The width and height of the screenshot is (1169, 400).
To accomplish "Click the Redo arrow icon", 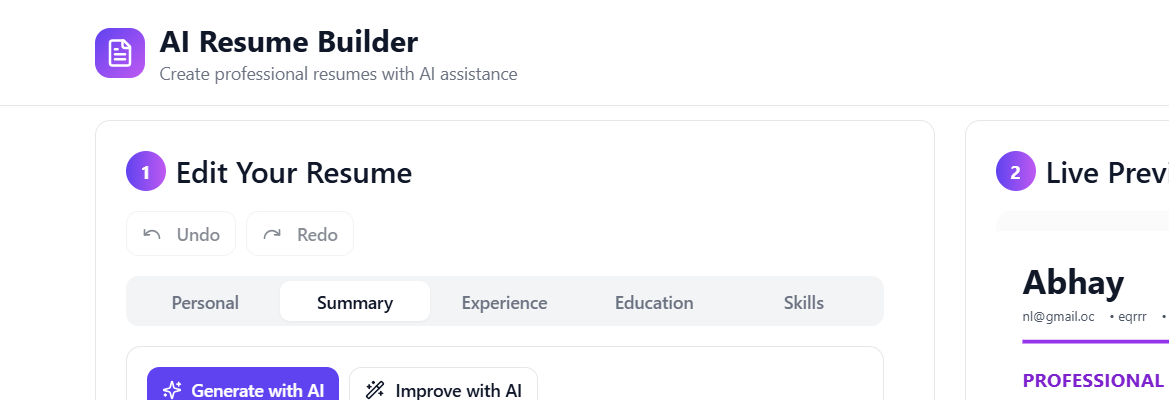I will coord(272,235).
